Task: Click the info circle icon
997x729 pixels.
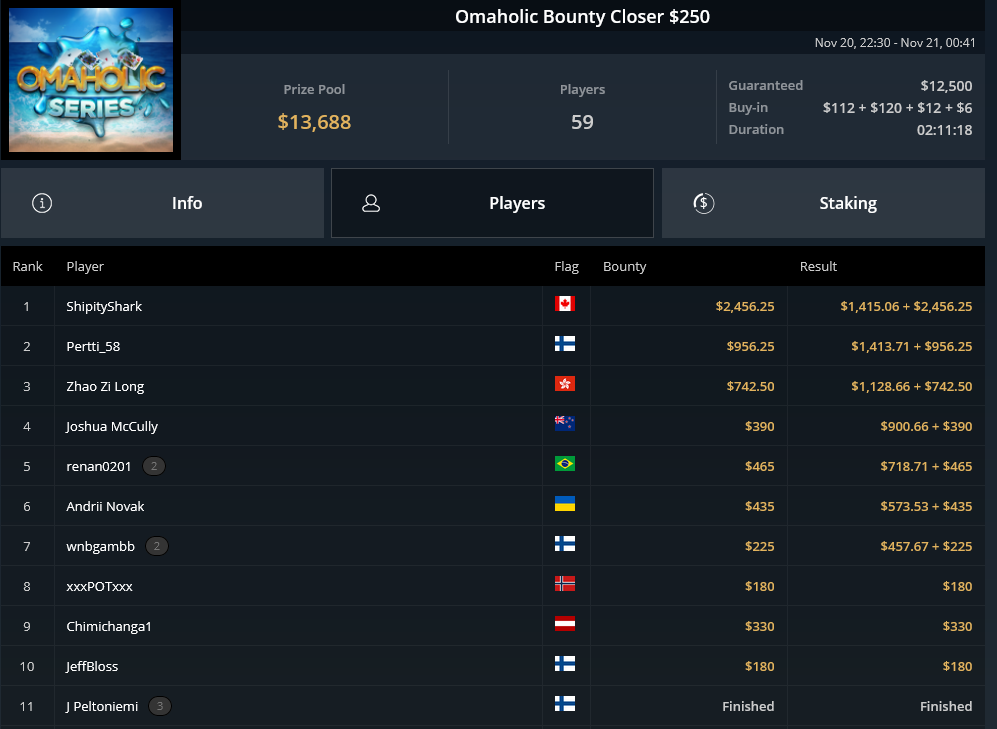Action: 42,203
